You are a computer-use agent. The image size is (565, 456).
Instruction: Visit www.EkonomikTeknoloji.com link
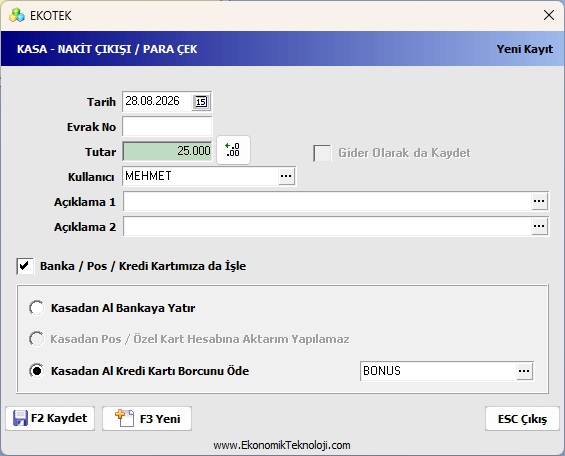282,445
